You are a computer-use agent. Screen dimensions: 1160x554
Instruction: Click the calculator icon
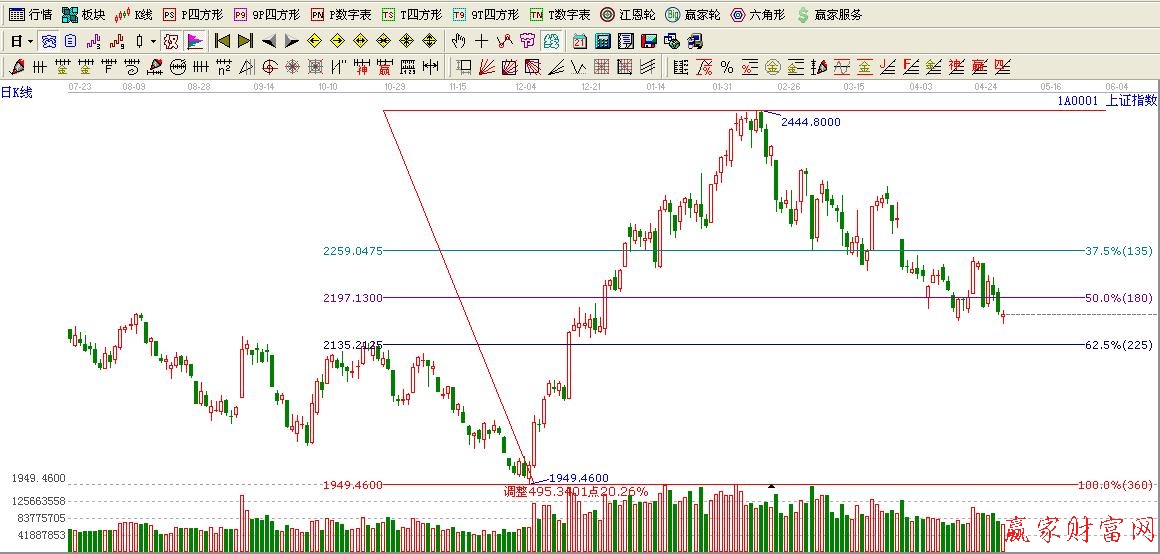click(603, 41)
